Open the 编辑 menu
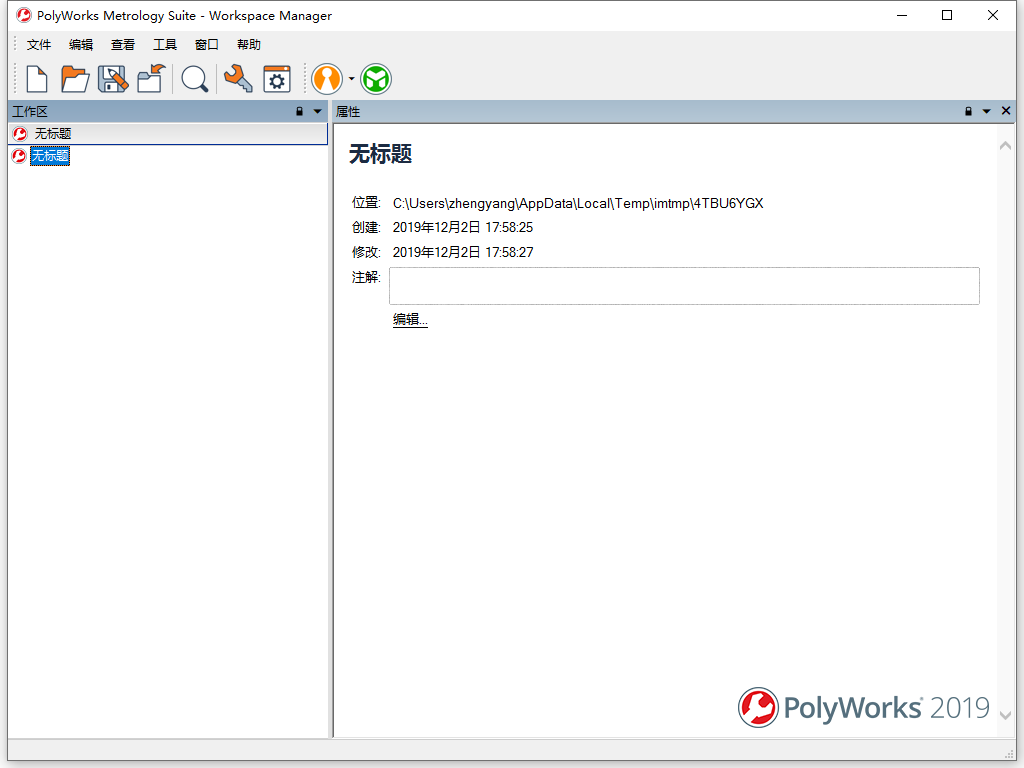 pos(80,44)
